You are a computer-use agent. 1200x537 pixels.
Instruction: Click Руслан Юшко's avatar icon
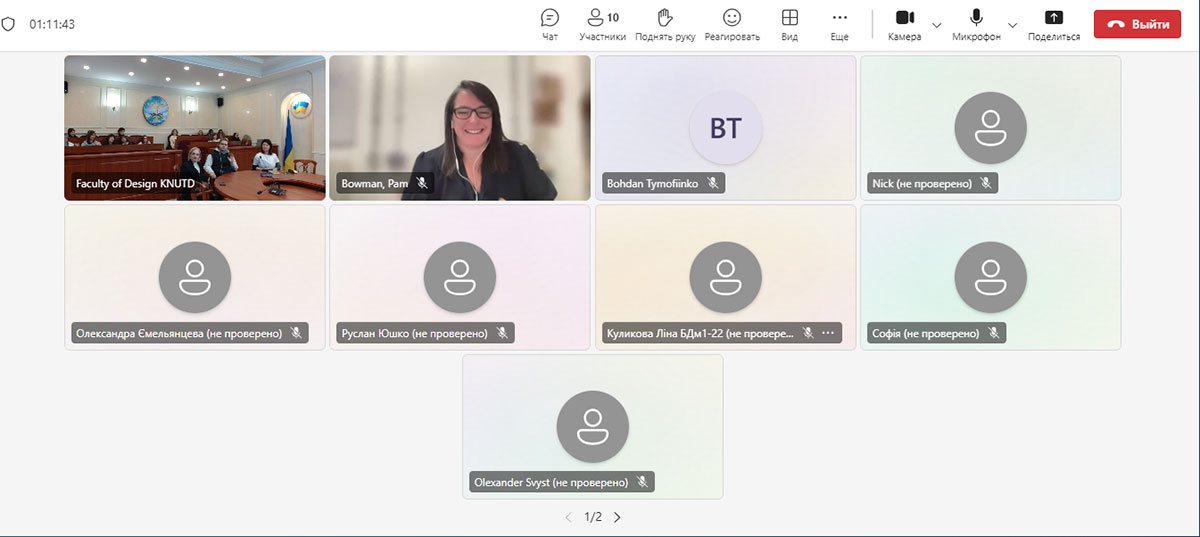tap(460, 277)
